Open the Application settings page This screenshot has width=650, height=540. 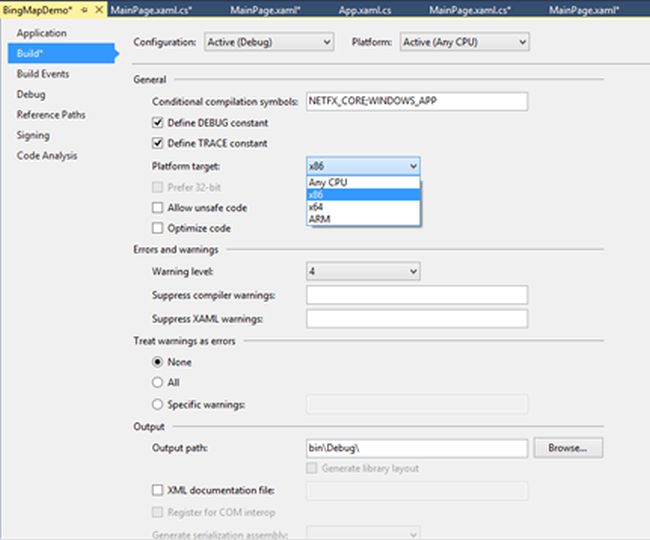41,33
